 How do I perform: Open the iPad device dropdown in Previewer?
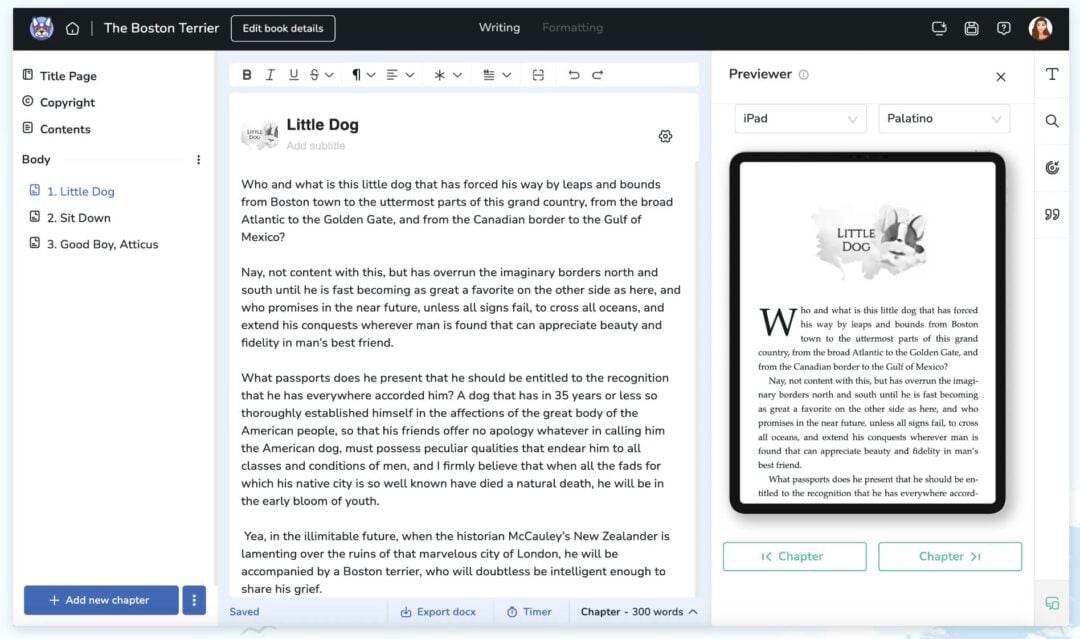pyautogui.click(x=800, y=118)
